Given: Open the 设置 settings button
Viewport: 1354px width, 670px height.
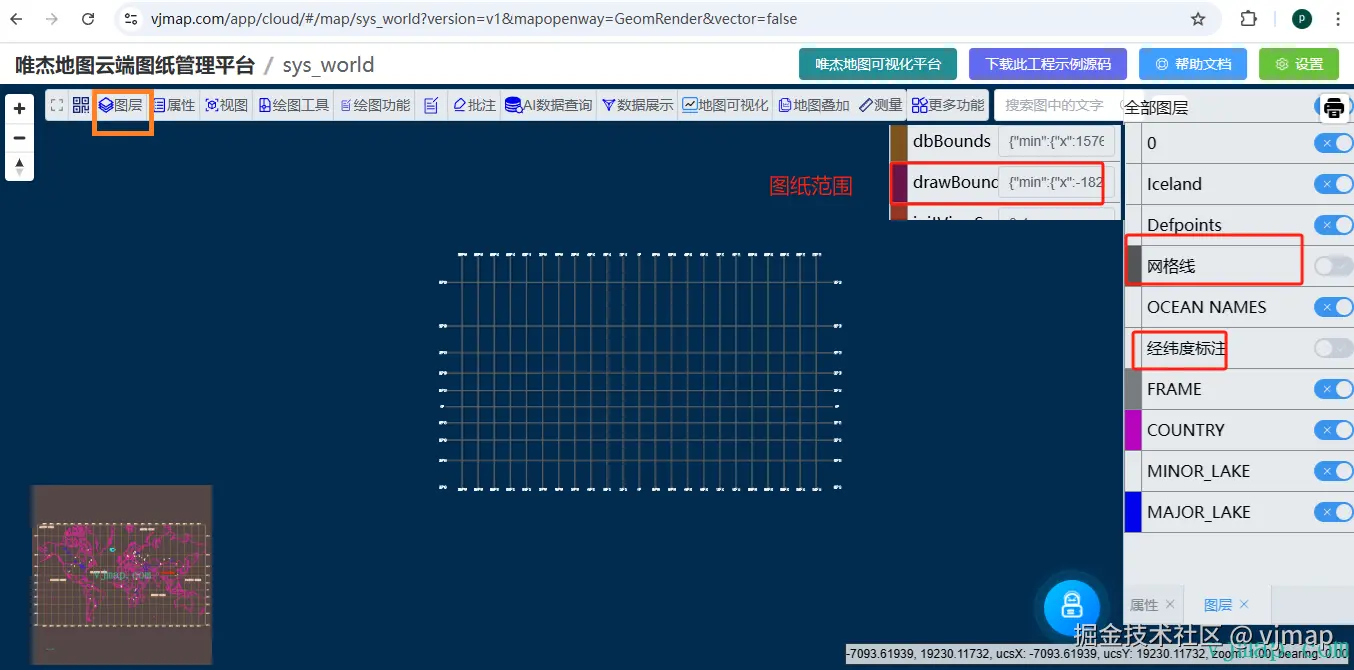Looking at the screenshot, I should [1299, 64].
